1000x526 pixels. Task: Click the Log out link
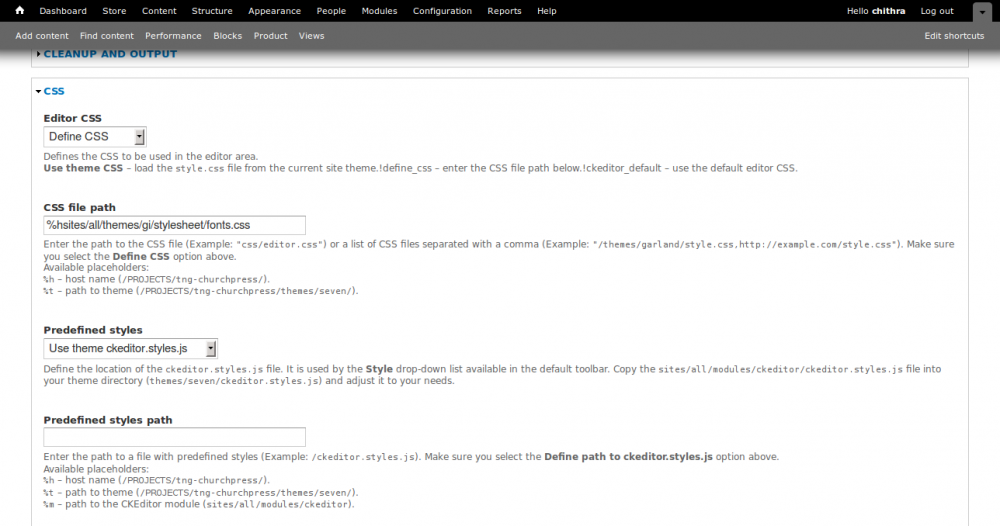click(x=937, y=11)
